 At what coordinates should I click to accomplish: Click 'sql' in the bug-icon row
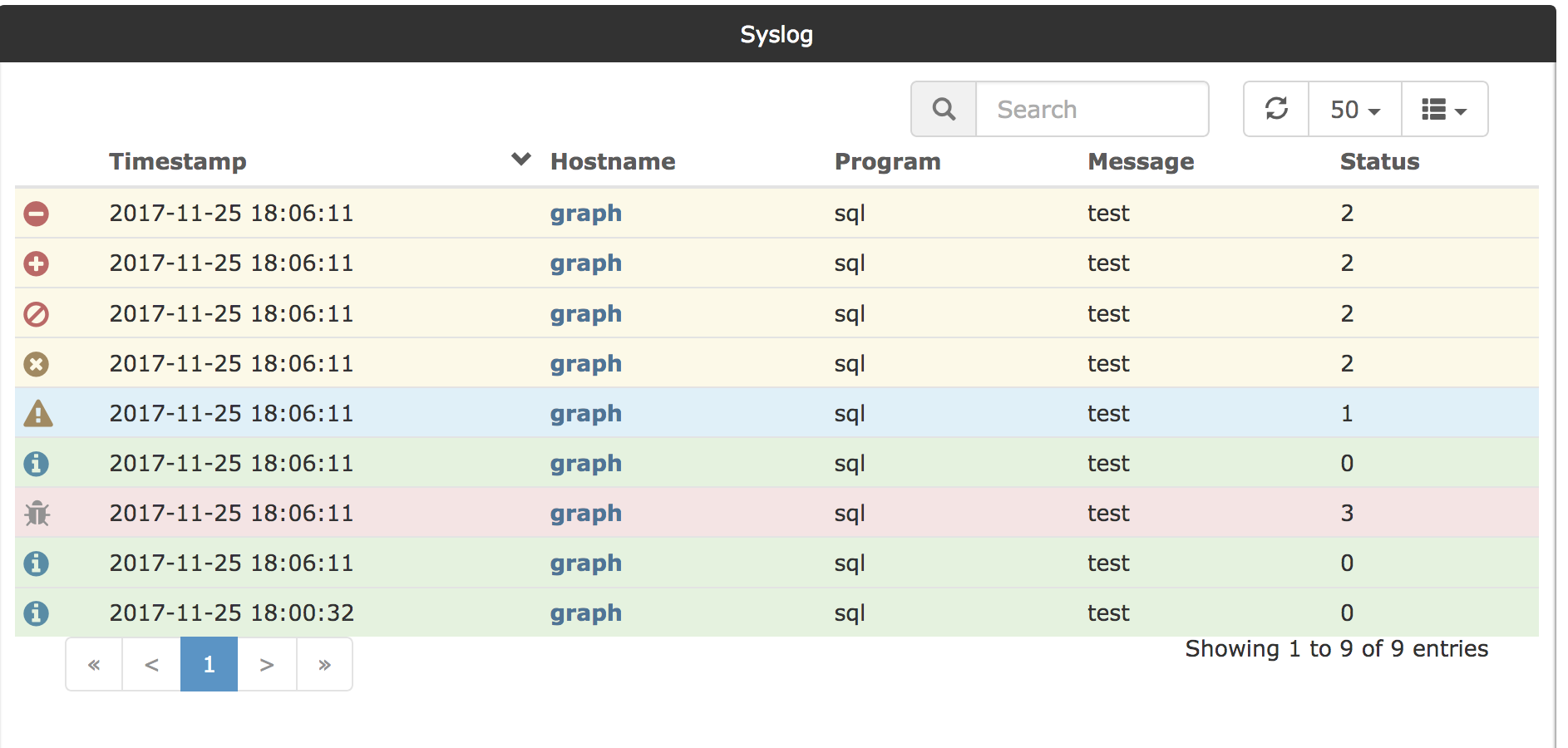(x=850, y=514)
